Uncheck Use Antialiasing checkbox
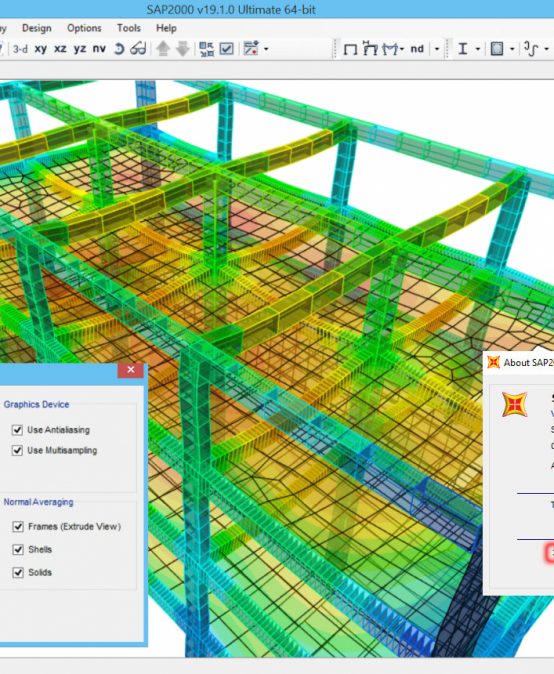Screen dimensions: 554x674 [17, 430]
